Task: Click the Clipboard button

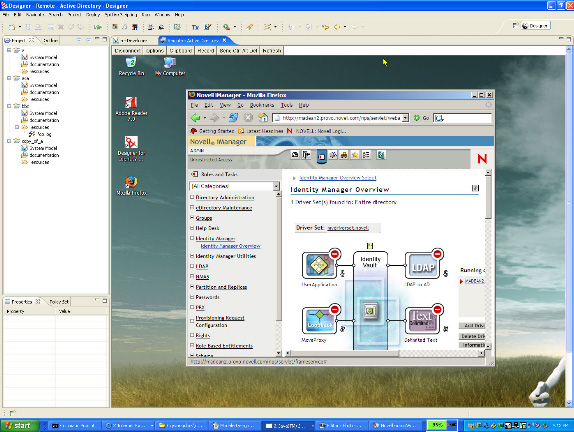Action: coord(181,51)
